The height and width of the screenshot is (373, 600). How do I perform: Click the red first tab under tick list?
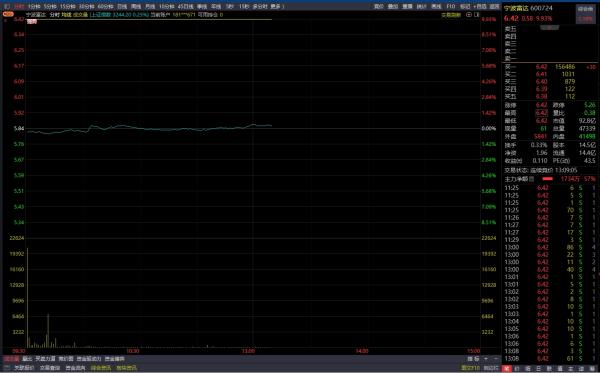pos(507,368)
